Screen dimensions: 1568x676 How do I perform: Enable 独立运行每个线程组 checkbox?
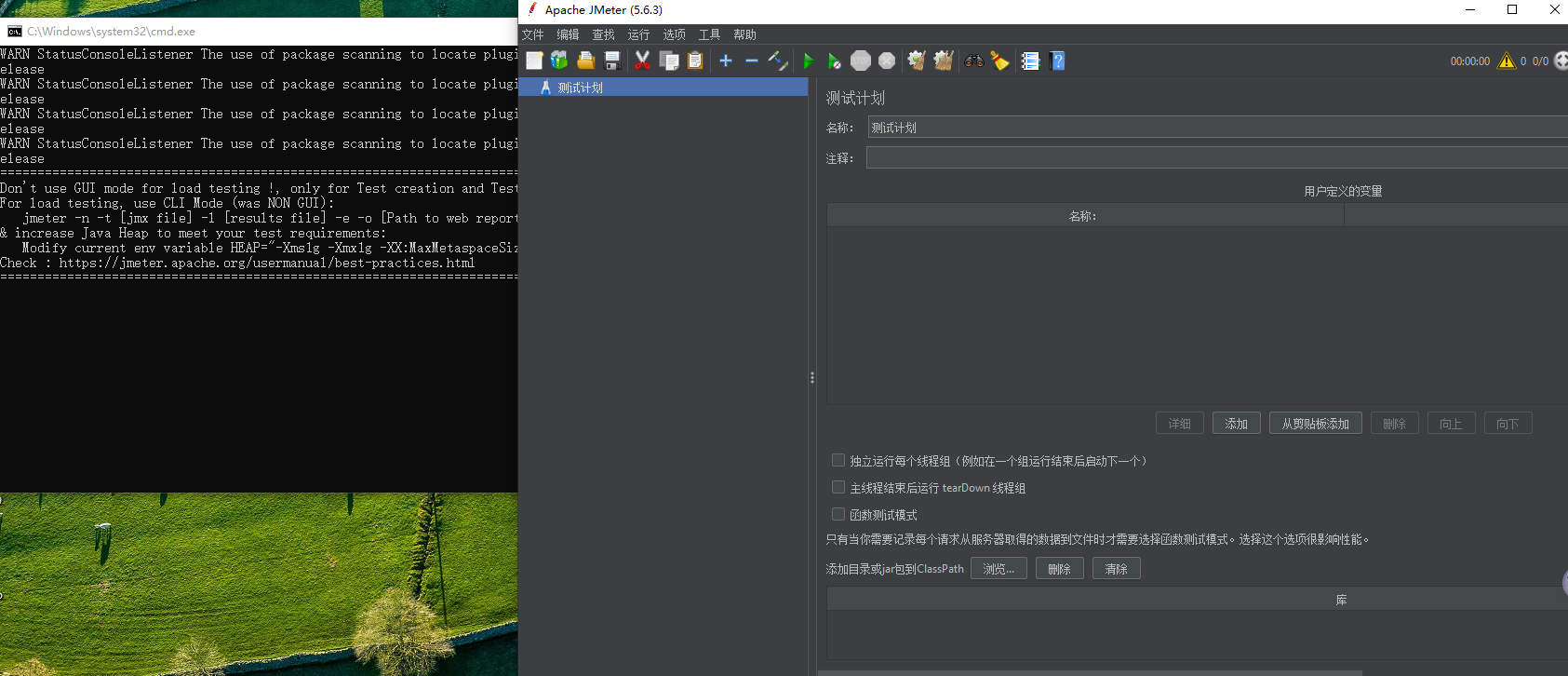(x=838, y=460)
